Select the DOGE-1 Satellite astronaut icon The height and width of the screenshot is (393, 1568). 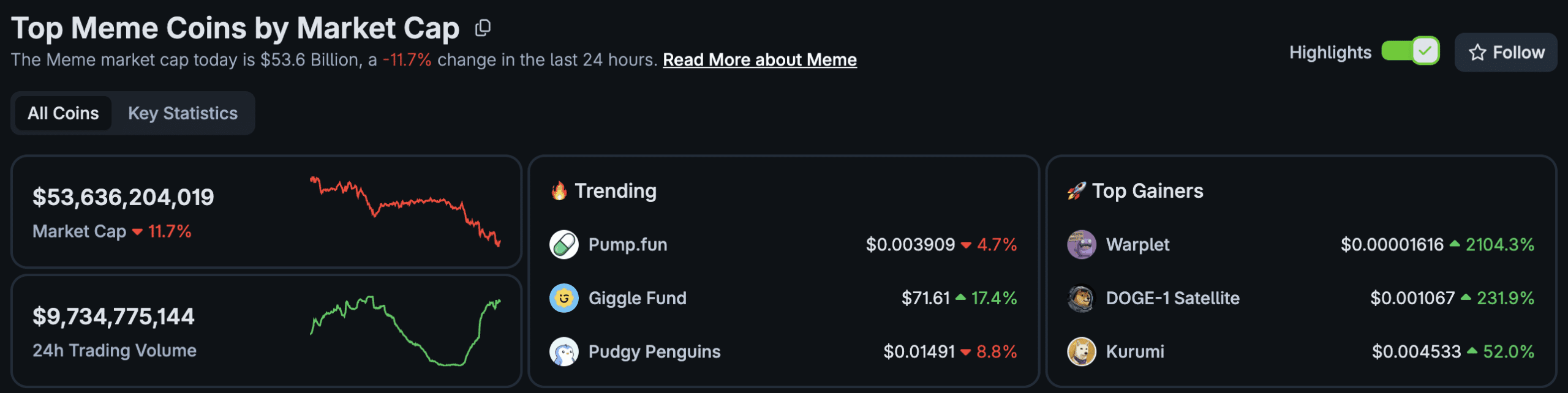[1080, 298]
